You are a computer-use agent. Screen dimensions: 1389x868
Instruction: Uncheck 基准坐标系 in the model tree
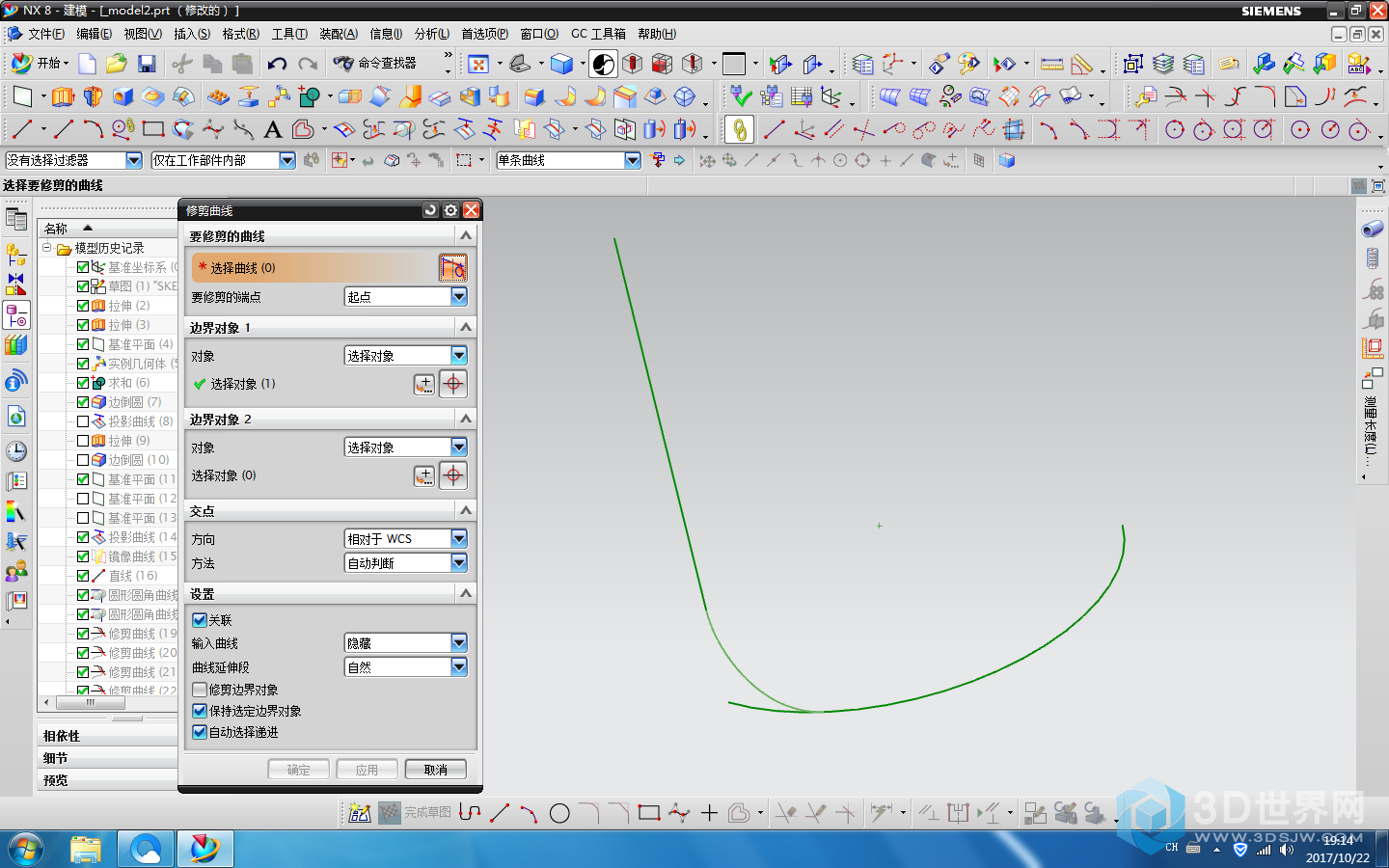[x=83, y=267]
